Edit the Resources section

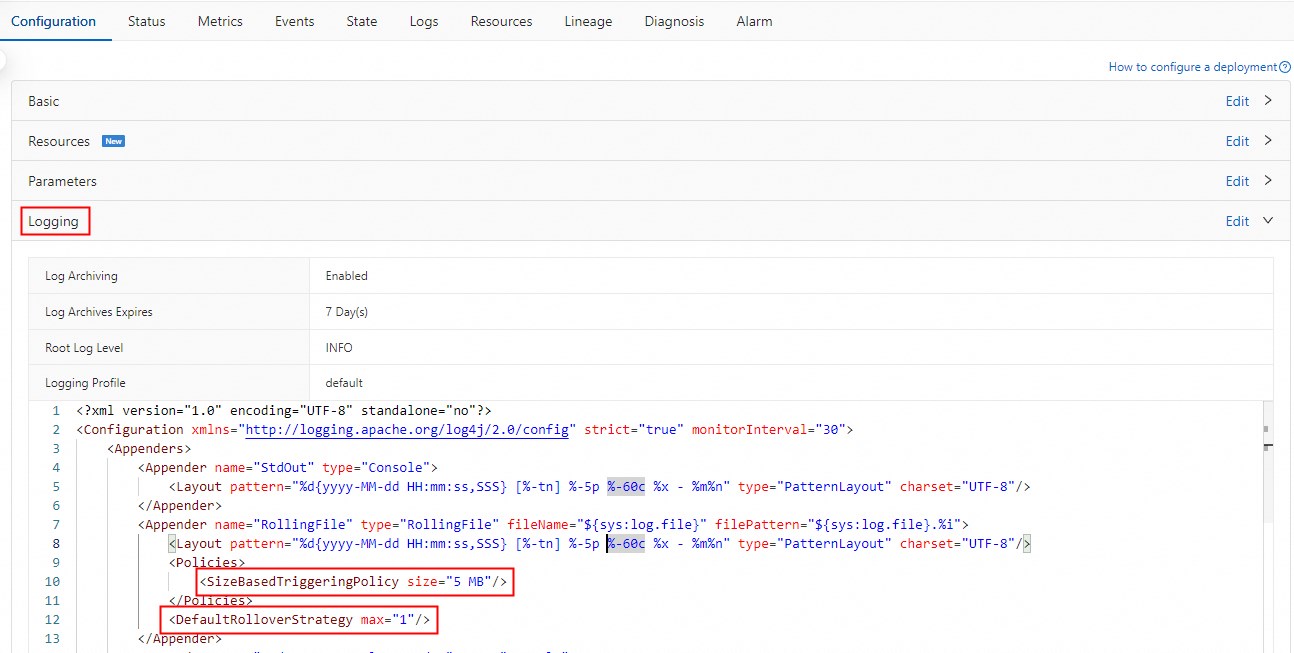1238,141
